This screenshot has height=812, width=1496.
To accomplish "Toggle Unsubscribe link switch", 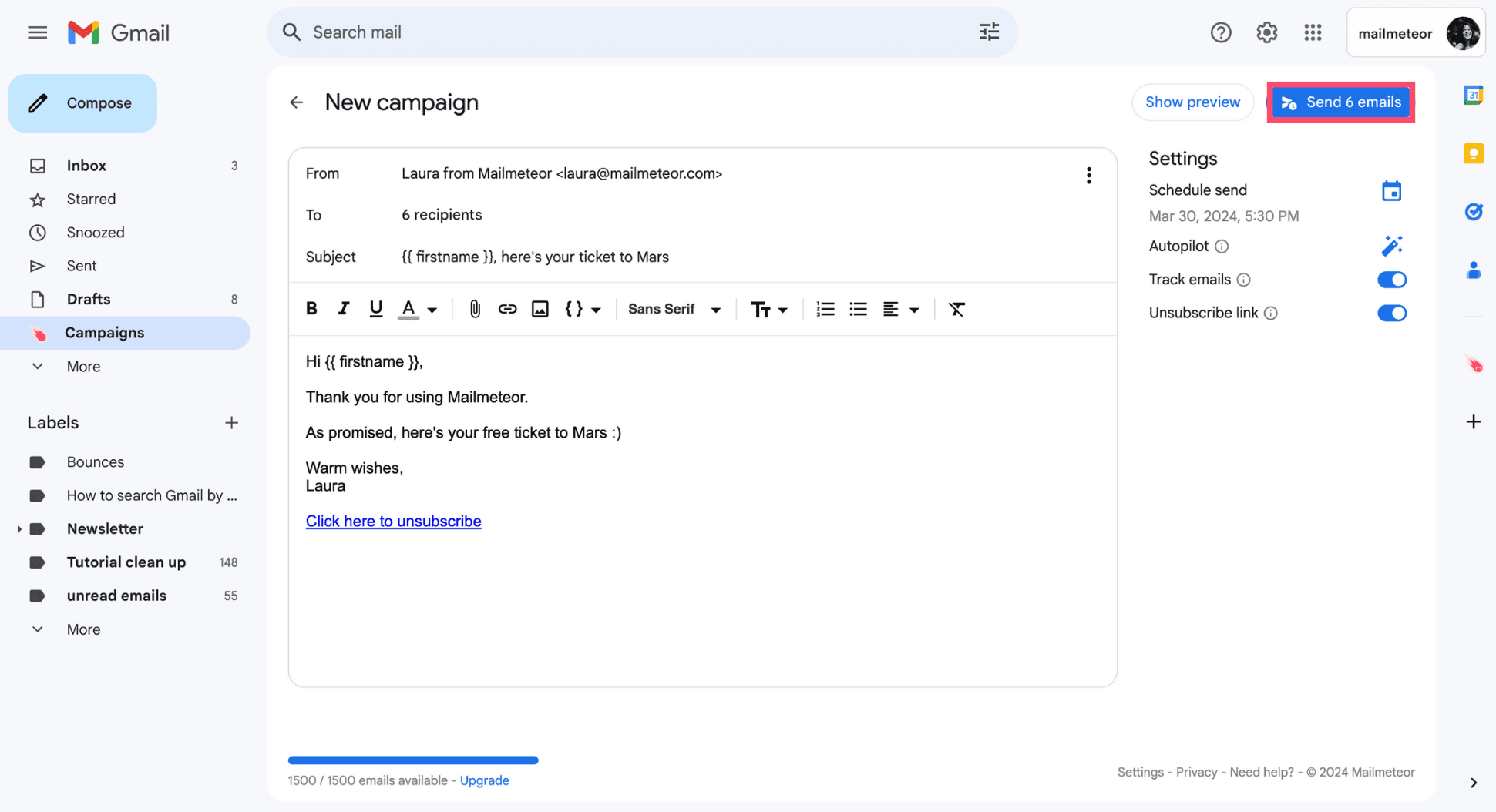I will [x=1392, y=313].
